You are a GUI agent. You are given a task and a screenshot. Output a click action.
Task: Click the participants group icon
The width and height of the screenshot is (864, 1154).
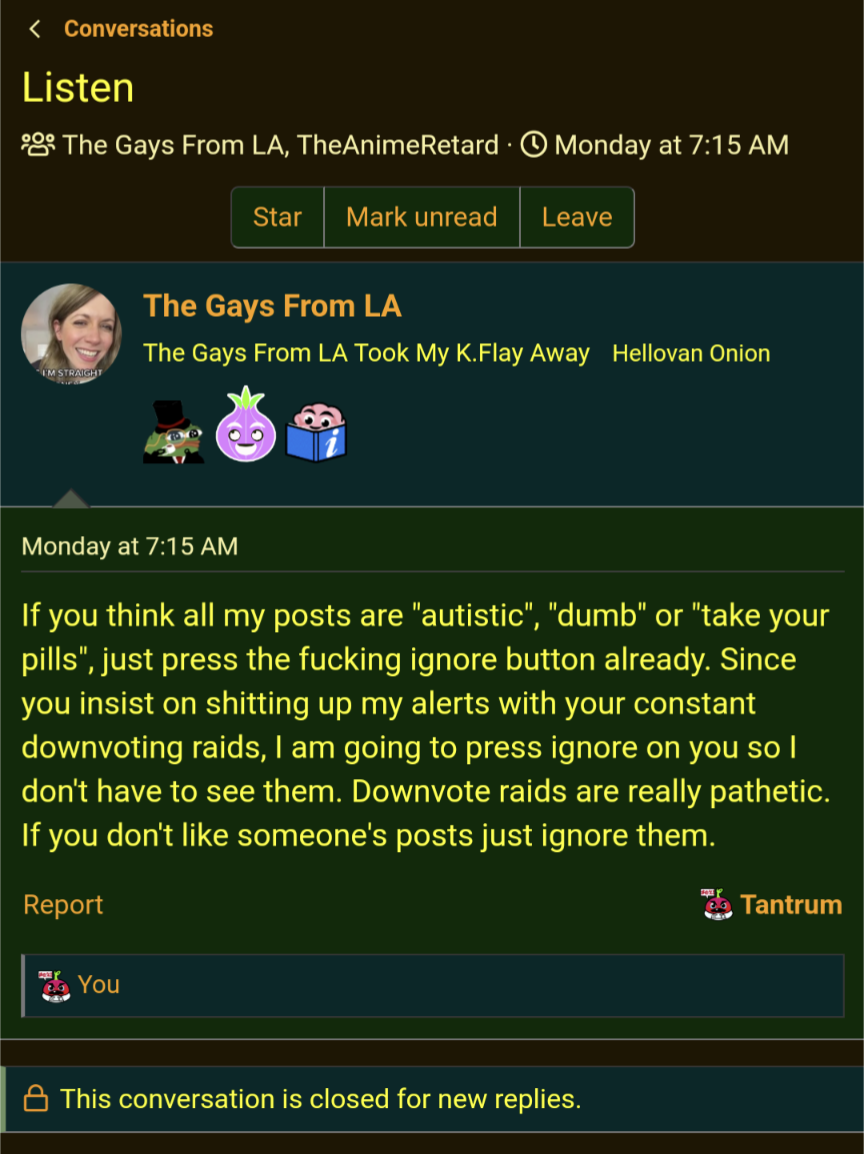click(38, 144)
